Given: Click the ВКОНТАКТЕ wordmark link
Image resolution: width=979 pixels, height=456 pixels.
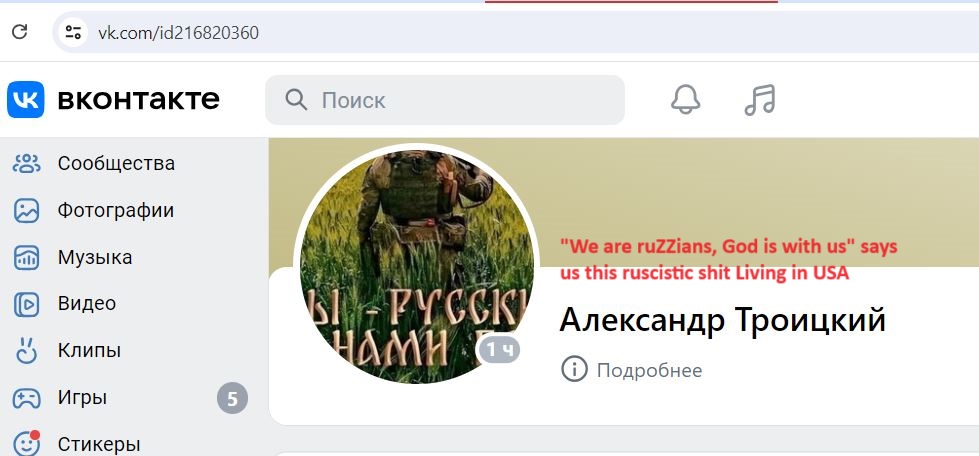Looking at the screenshot, I should pos(139,100).
